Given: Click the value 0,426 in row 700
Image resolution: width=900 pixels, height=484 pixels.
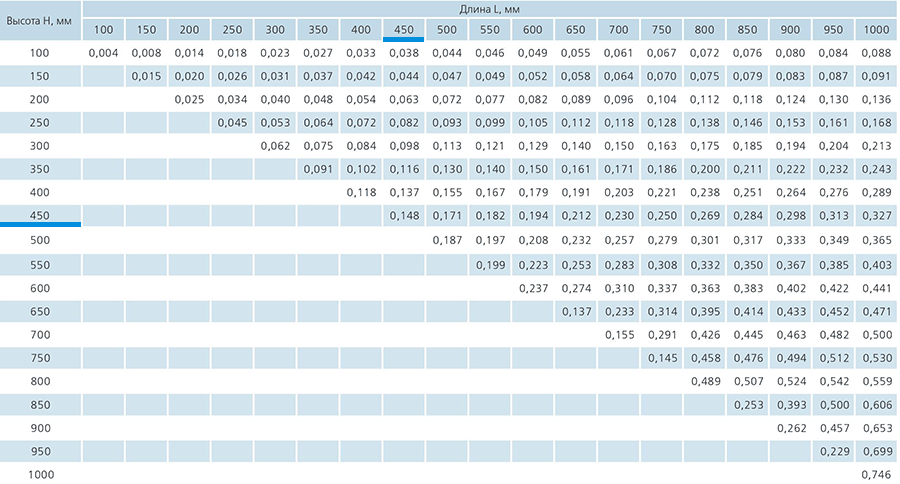Looking at the screenshot, I should [705, 335].
